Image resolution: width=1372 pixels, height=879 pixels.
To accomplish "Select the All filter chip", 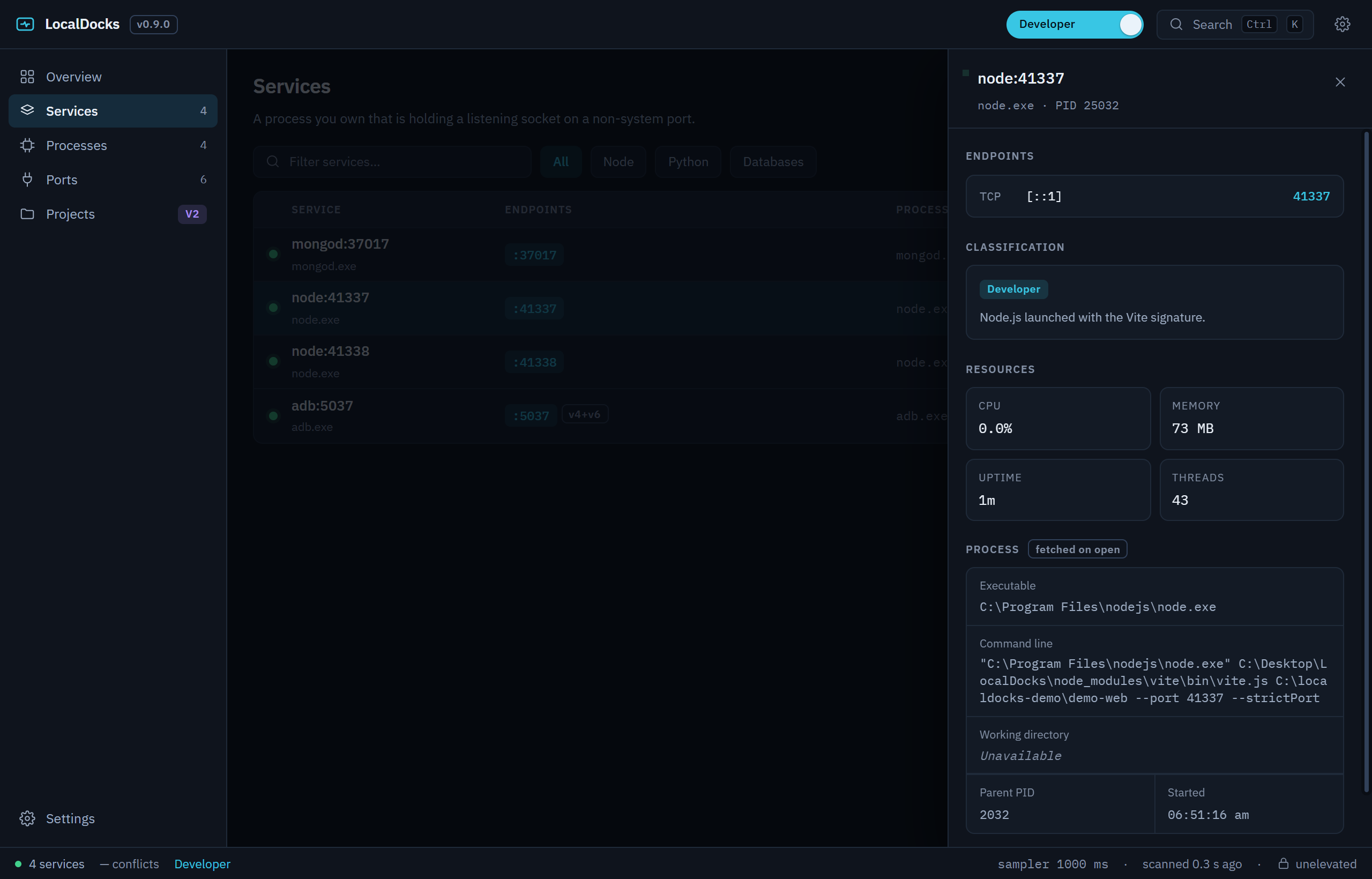I will pos(561,161).
